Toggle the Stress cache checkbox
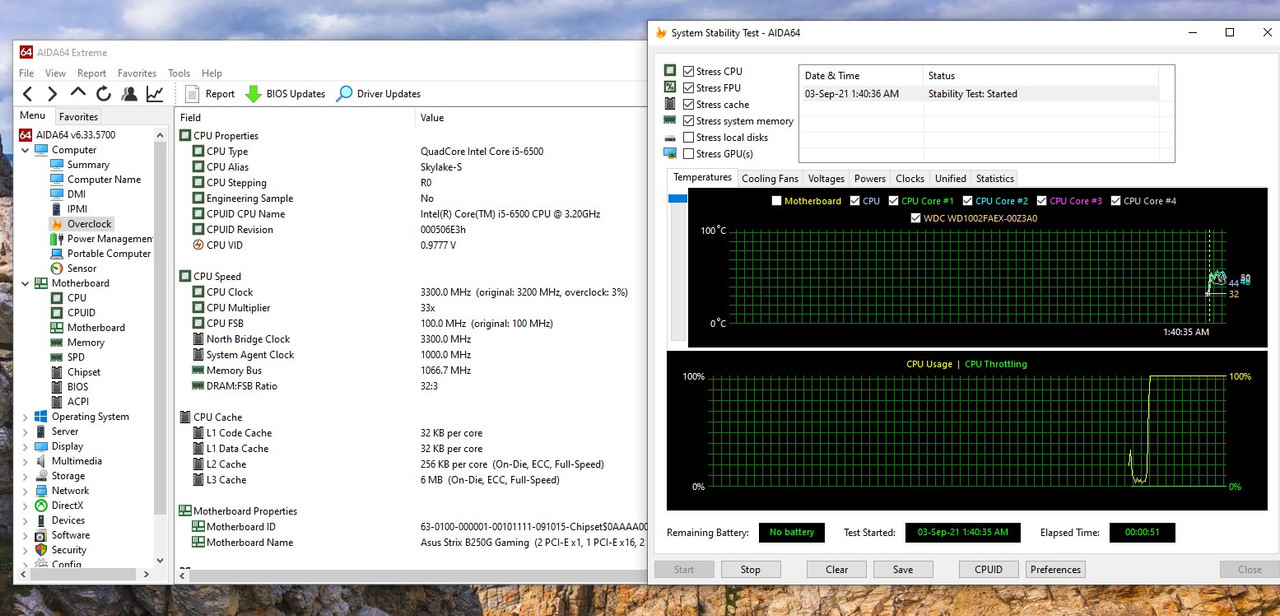1280x616 pixels. [688, 104]
